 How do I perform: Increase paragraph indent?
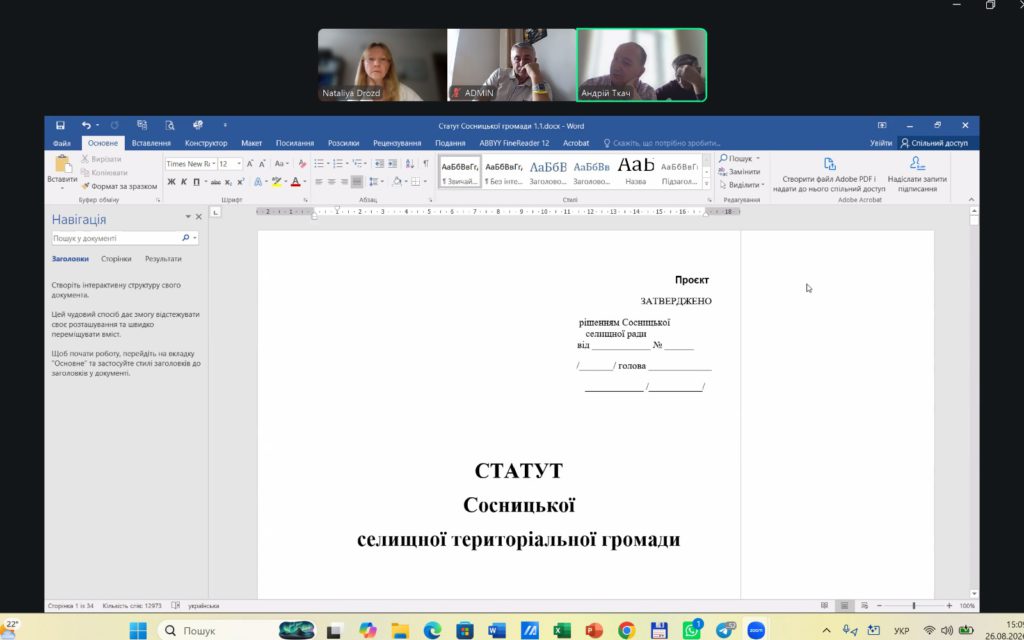pyautogui.click(x=392, y=164)
